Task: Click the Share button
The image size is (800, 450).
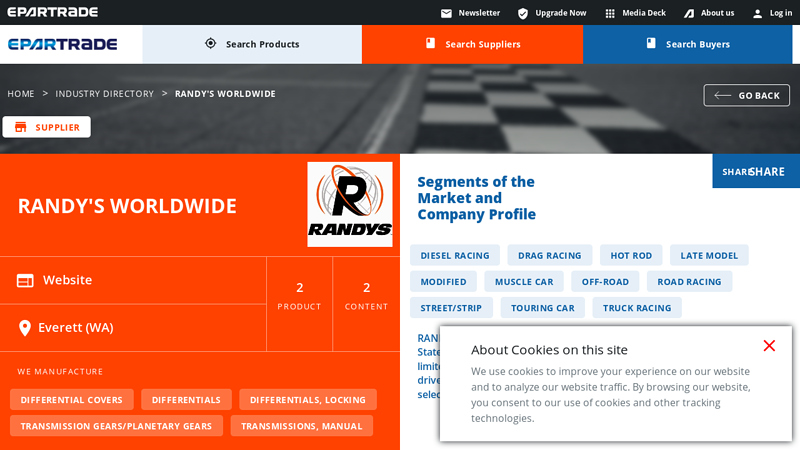Action: (756, 171)
